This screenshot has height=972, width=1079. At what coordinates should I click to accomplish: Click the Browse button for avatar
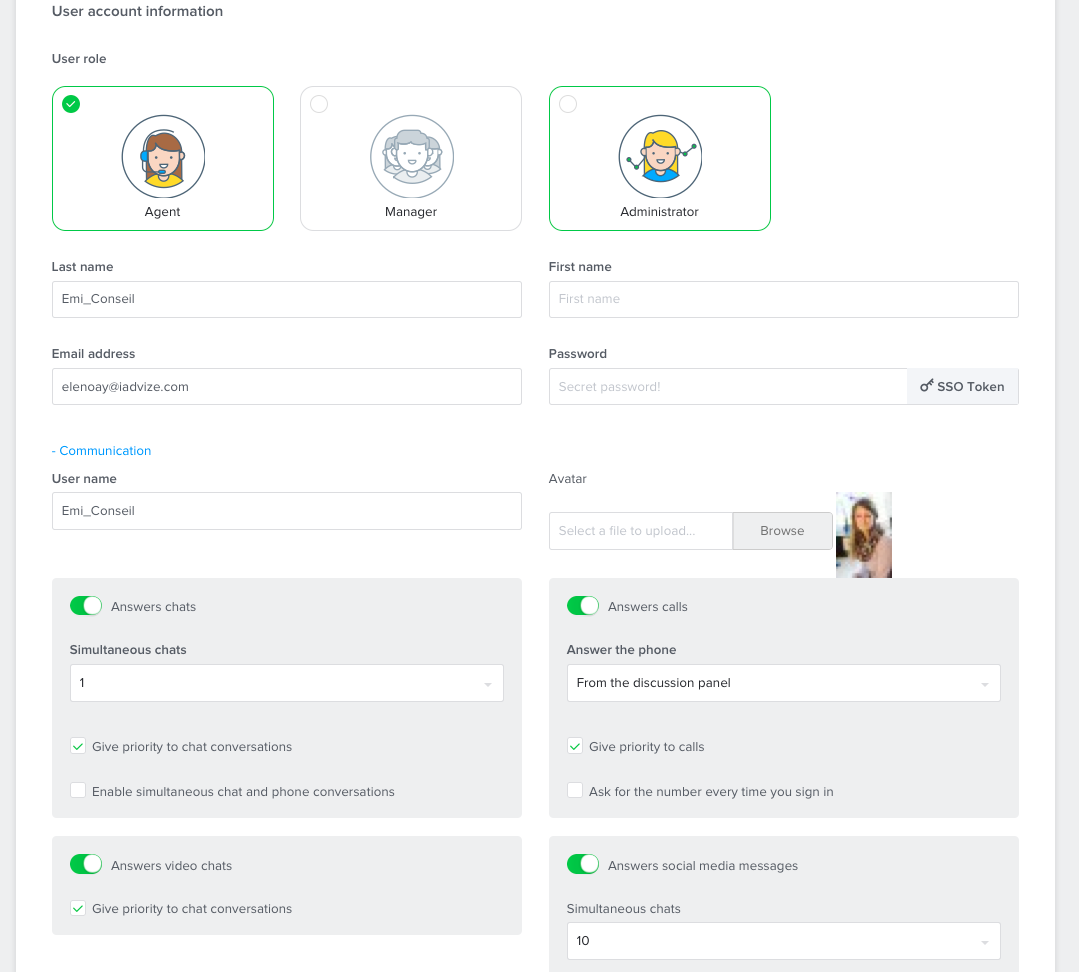[x=782, y=531]
